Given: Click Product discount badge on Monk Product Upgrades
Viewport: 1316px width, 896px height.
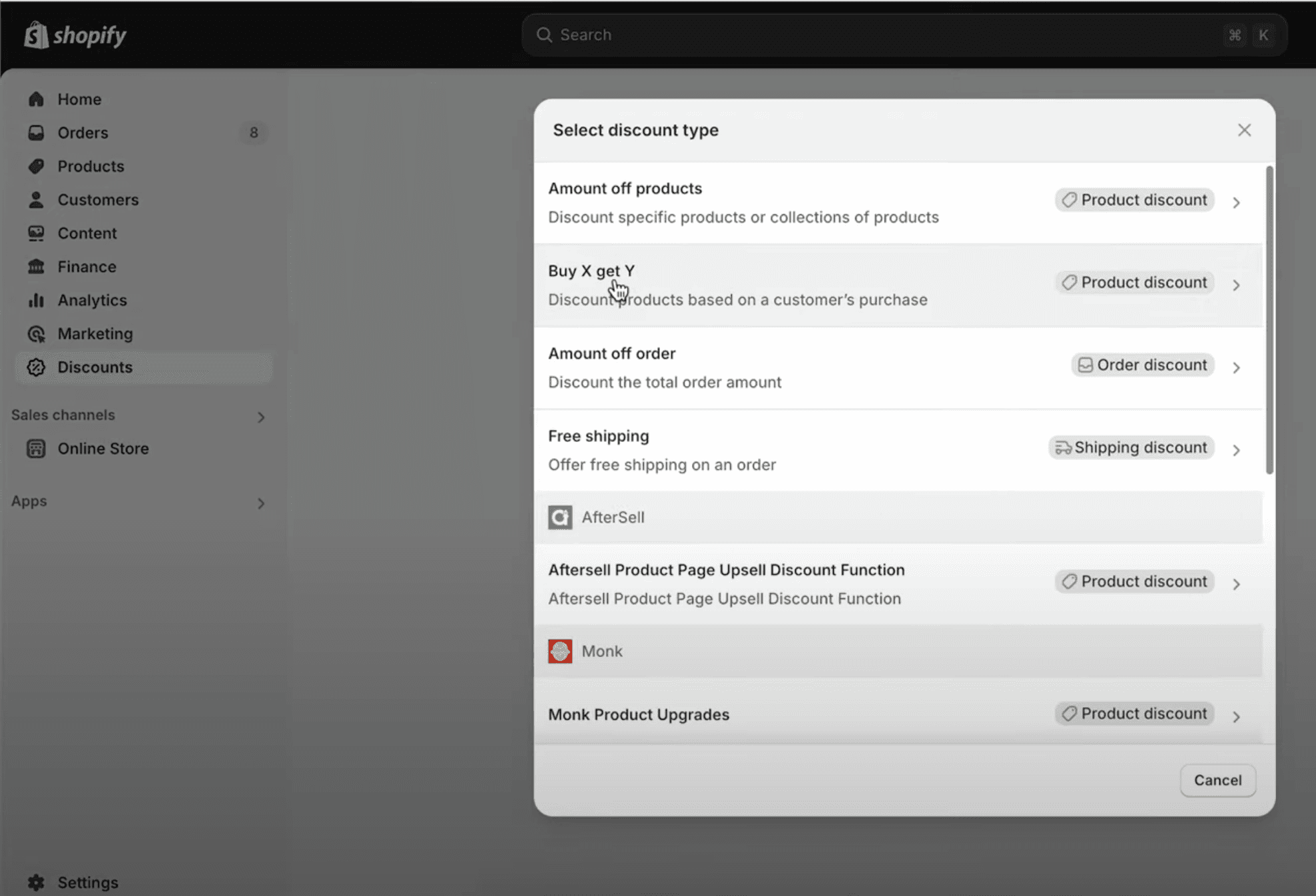Looking at the screenshot, I should [x=1135, y=714].
